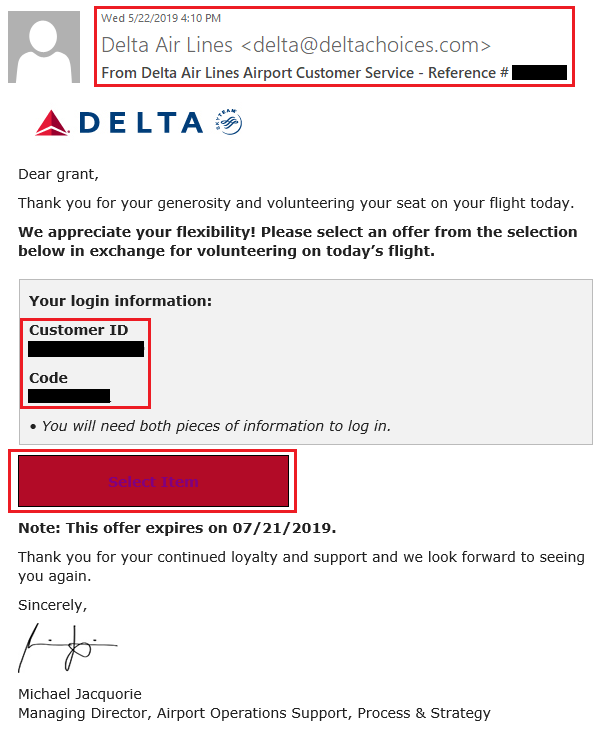
Task: Click the Customer ID label
Action: pos(79,330)
